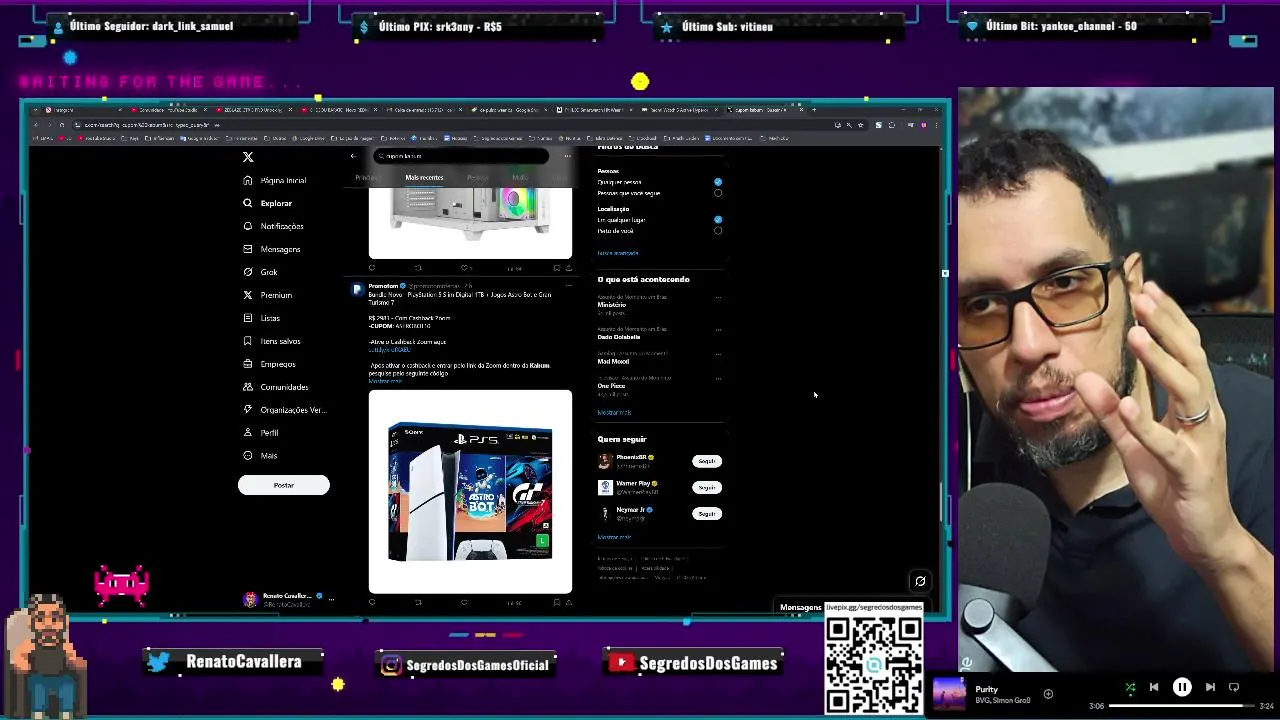Viewport: 1280px width, 720px height.
Task: Open more options for Dado Dolabella trend
Action: [x=718, y=329]
